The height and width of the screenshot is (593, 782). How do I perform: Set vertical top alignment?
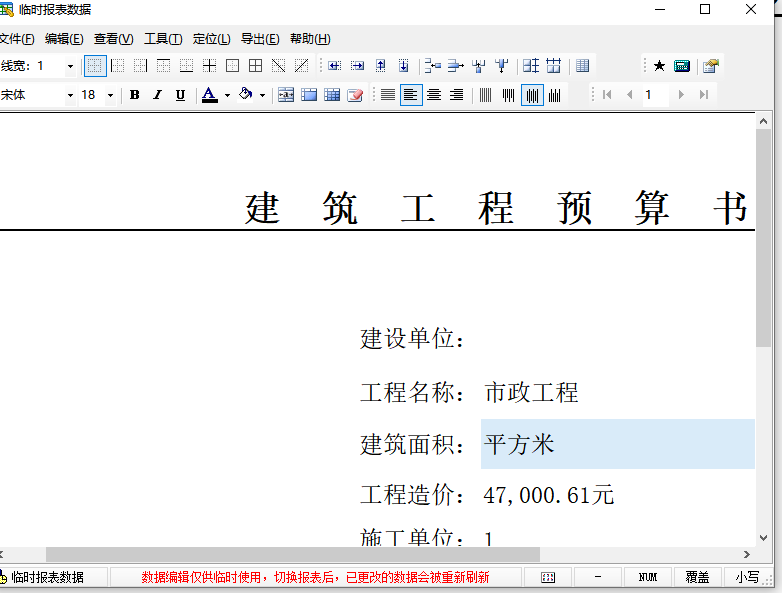coord(509,95)
